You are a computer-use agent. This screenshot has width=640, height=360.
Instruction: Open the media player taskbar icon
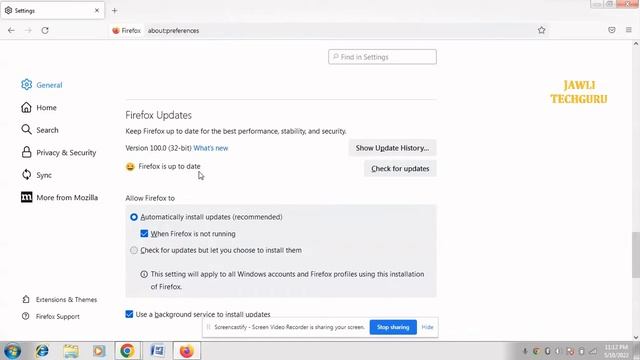[x=99, y=351]
